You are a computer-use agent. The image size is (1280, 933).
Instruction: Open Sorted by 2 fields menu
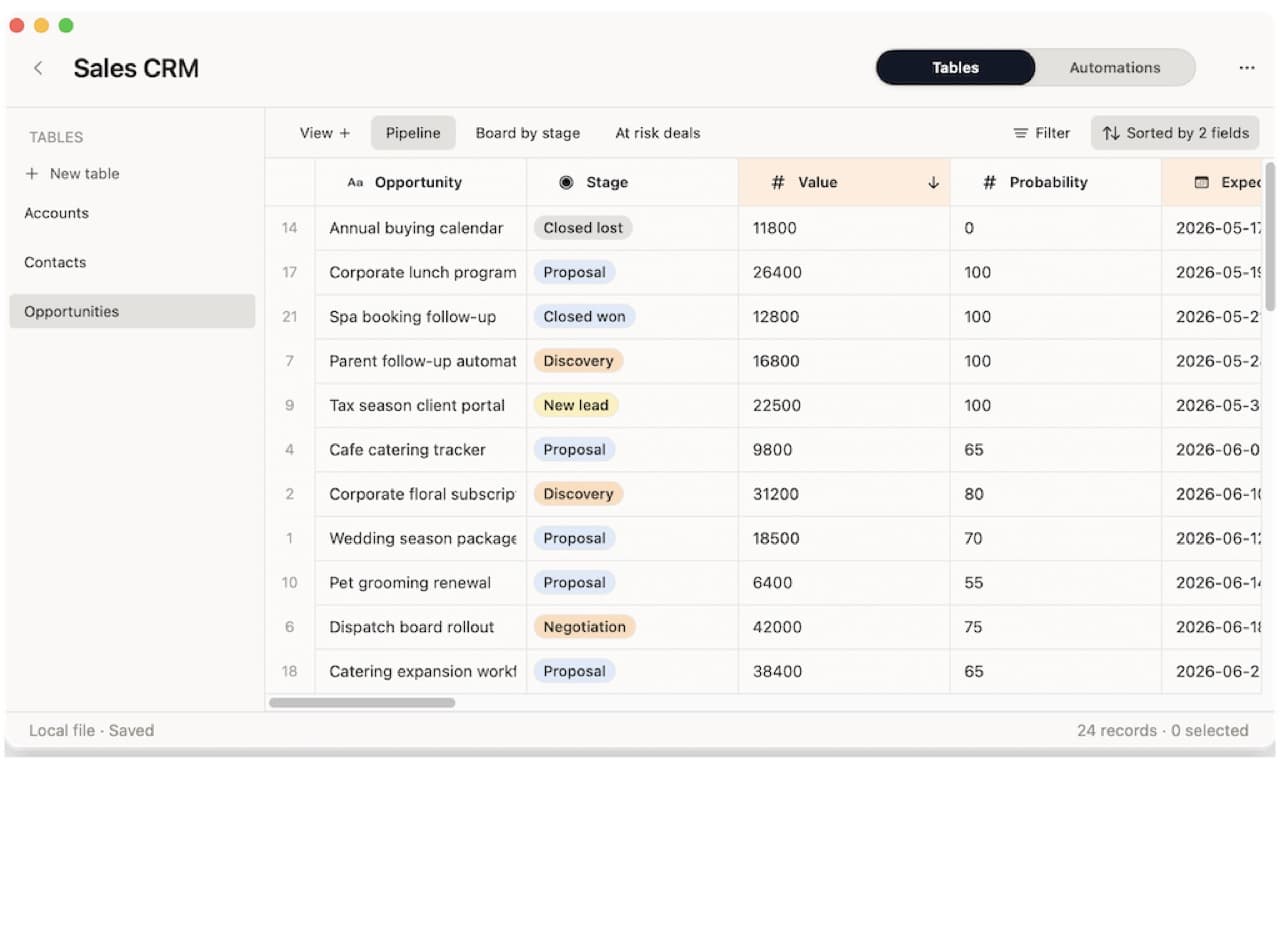point(1175,133)
